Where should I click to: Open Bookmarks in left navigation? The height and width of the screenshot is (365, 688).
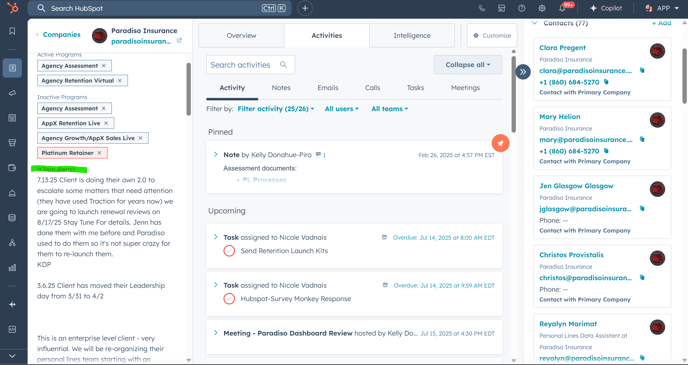[12, 31]
